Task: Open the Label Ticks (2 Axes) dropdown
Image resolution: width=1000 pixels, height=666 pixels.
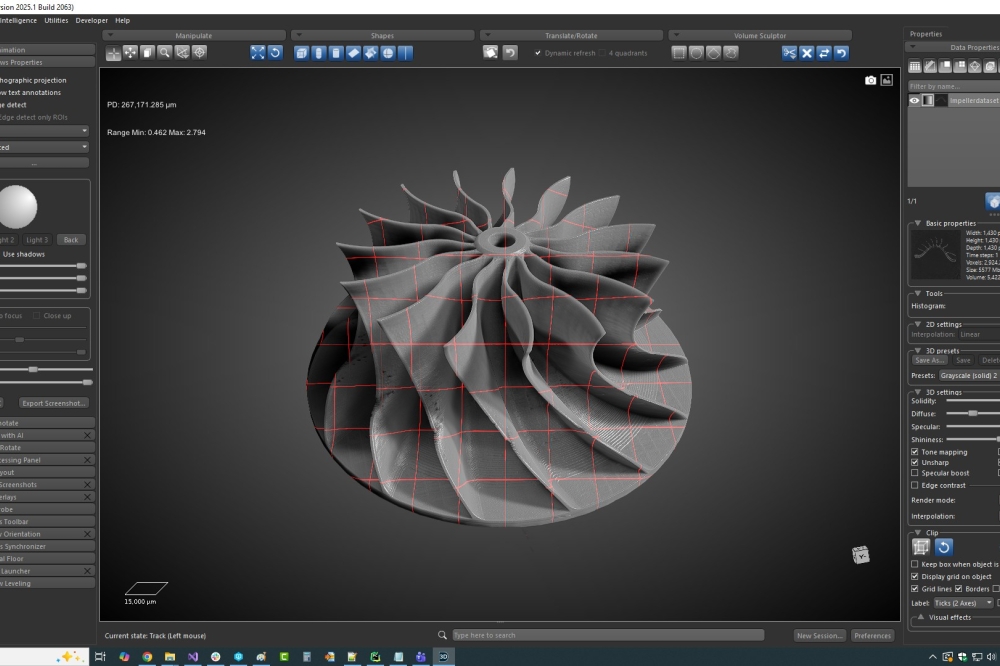Action: (963, 603)
